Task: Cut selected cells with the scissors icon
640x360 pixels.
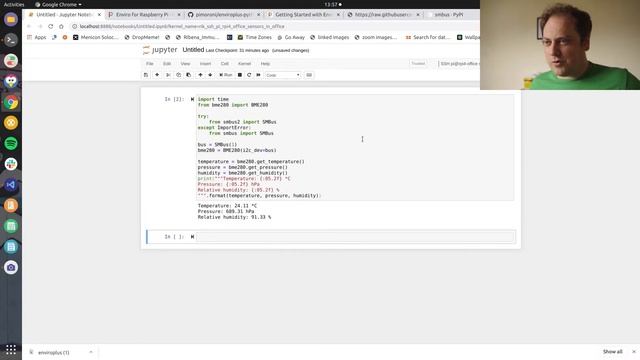Action: tap(168, 75)
